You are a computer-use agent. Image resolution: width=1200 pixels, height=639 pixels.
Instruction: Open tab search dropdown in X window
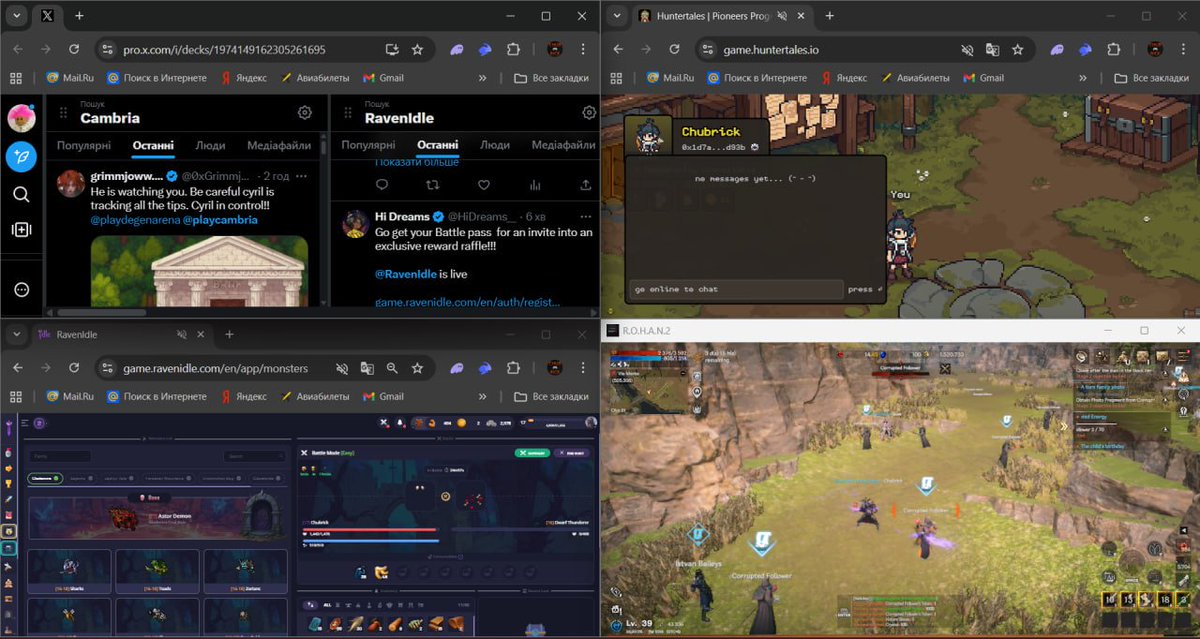click(17, 16)
